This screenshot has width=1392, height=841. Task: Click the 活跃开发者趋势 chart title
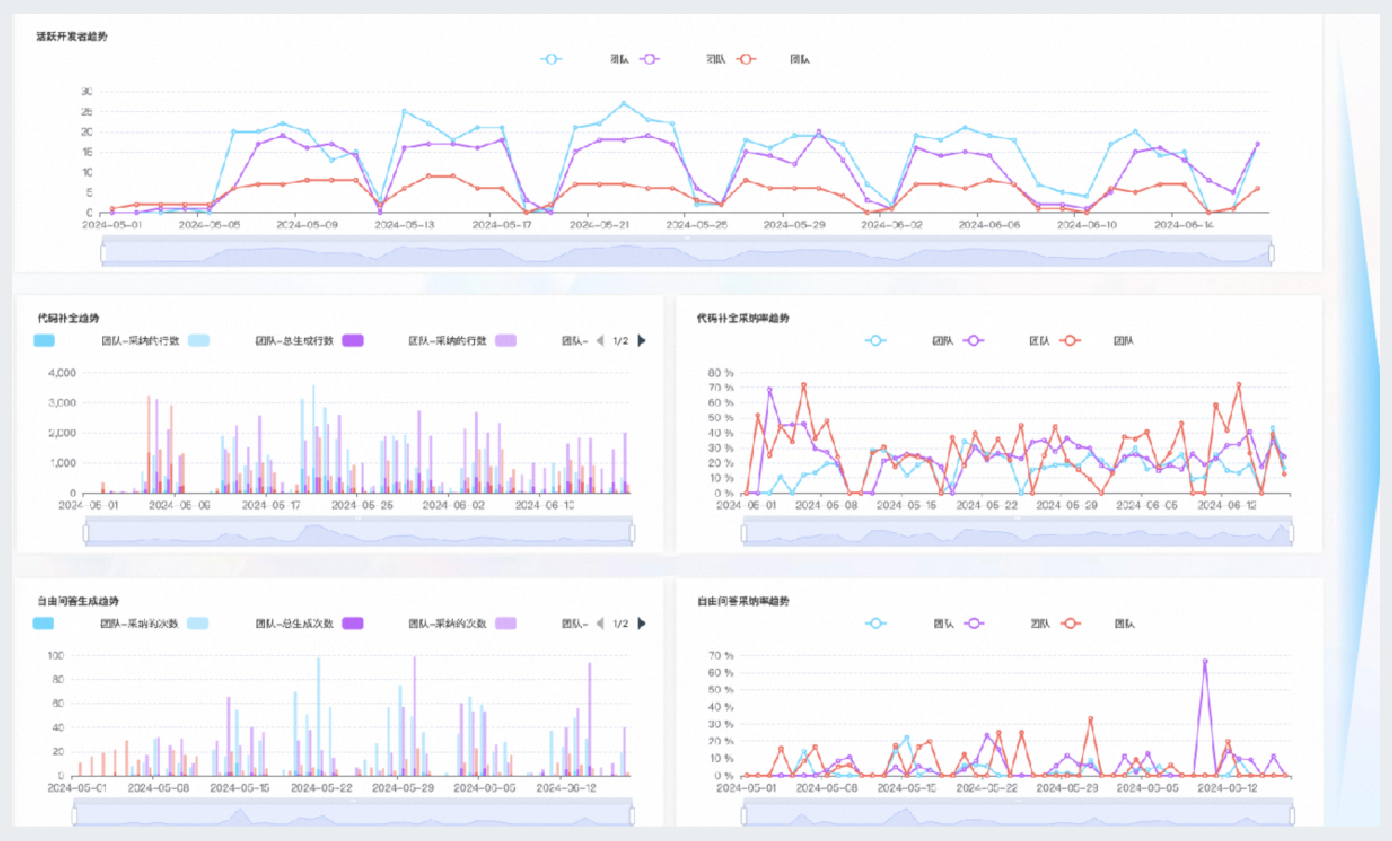pyautogui.click(x=72, y=36)
